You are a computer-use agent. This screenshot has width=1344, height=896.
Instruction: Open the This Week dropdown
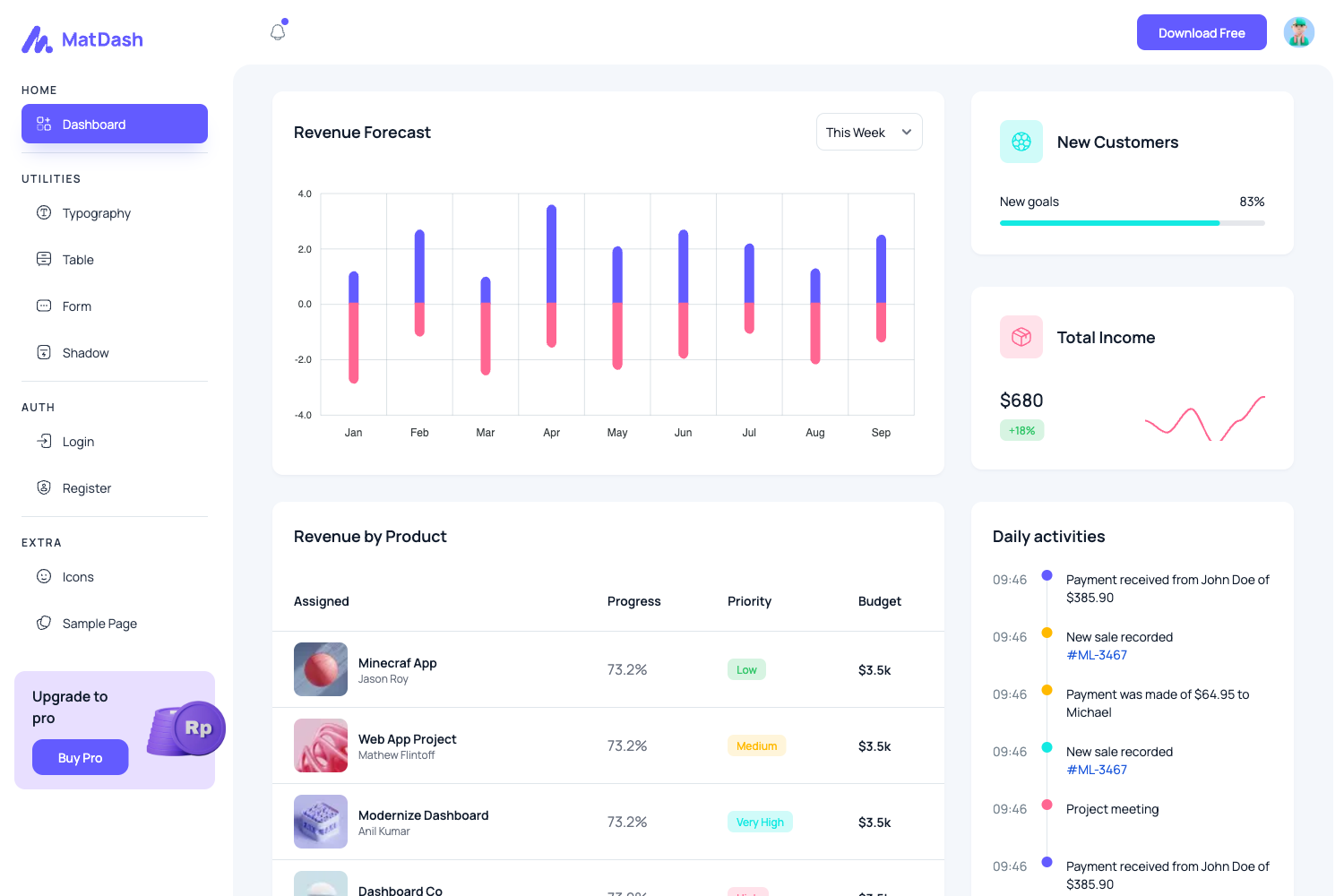click(868, 132)
